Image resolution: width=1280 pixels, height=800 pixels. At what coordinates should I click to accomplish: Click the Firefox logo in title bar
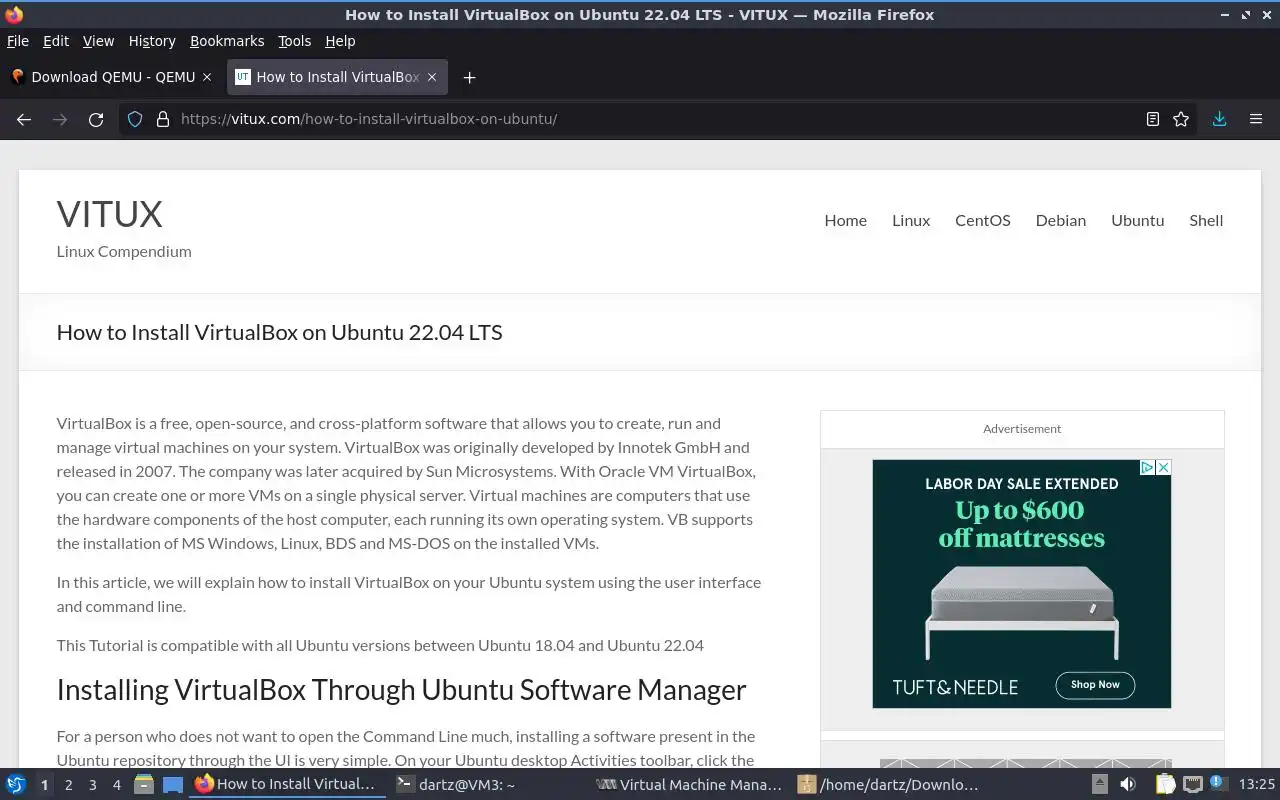pyautogui.click(x=14, y=14)
